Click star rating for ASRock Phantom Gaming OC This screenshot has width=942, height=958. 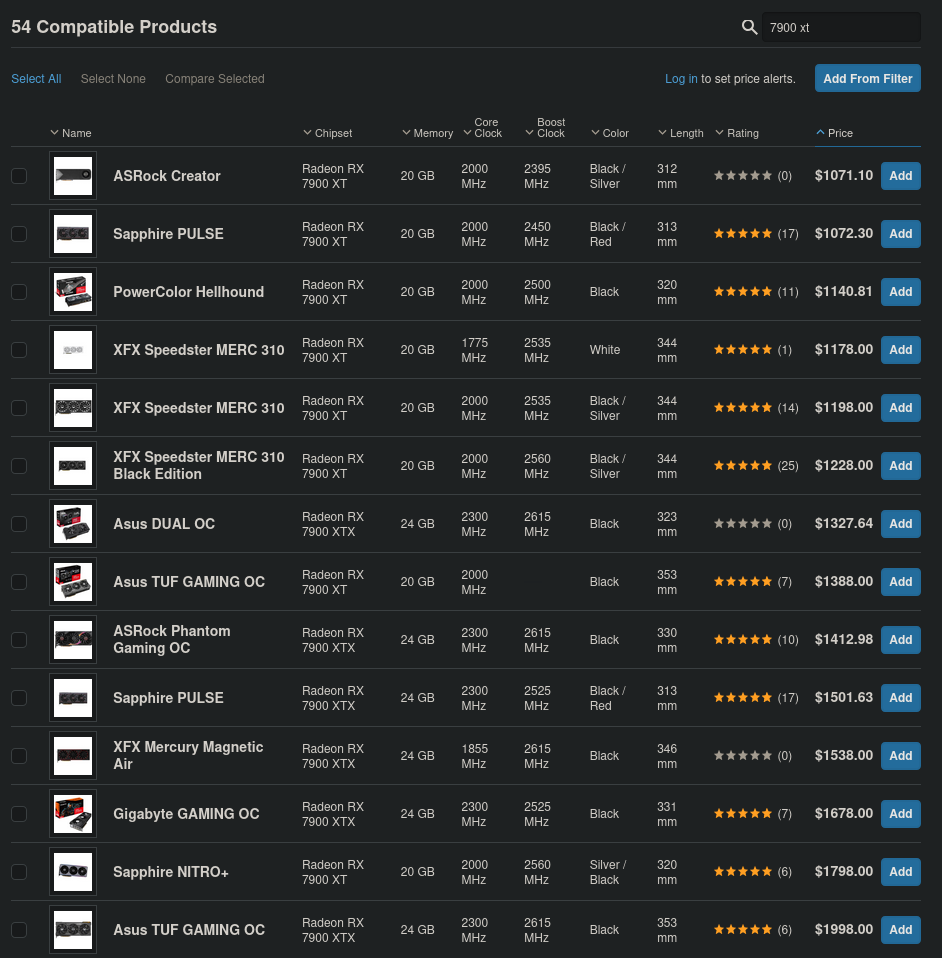(x=743, y=640)
